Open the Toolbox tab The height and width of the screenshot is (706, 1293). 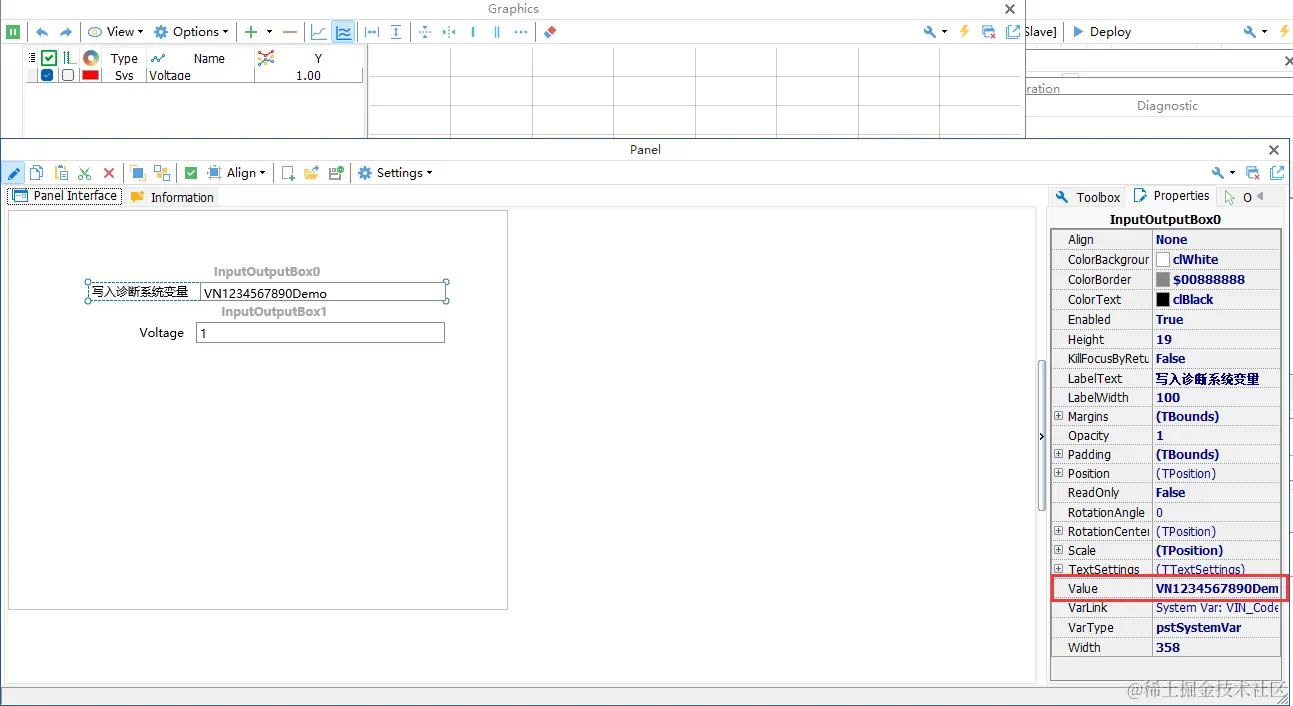1087,197
